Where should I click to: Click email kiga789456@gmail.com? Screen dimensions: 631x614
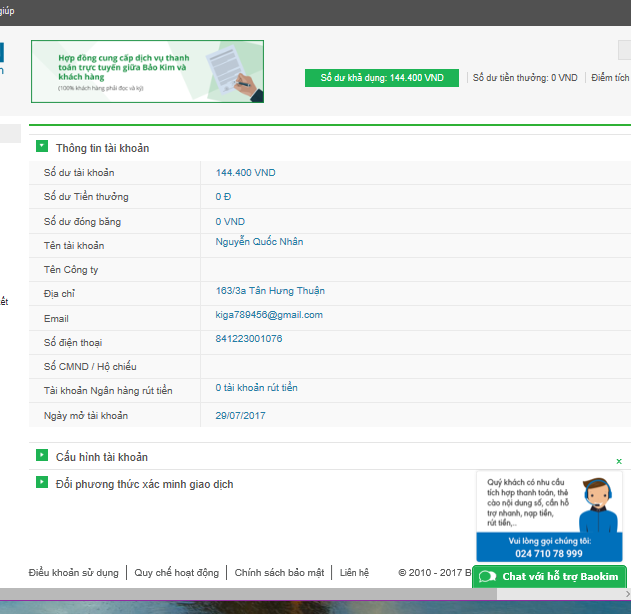[269, 315]
